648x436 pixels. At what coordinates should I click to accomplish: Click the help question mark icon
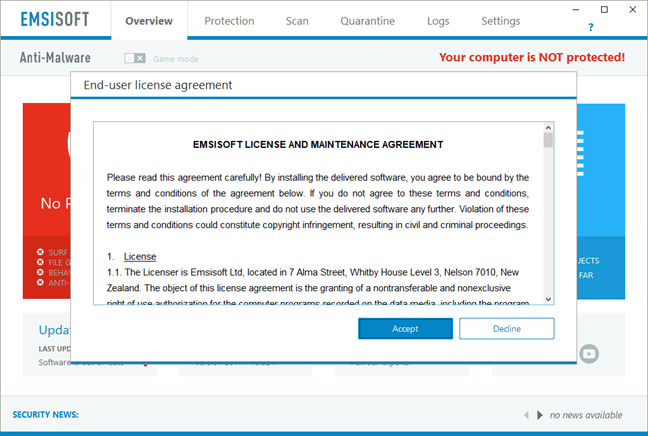coord(591,27)
